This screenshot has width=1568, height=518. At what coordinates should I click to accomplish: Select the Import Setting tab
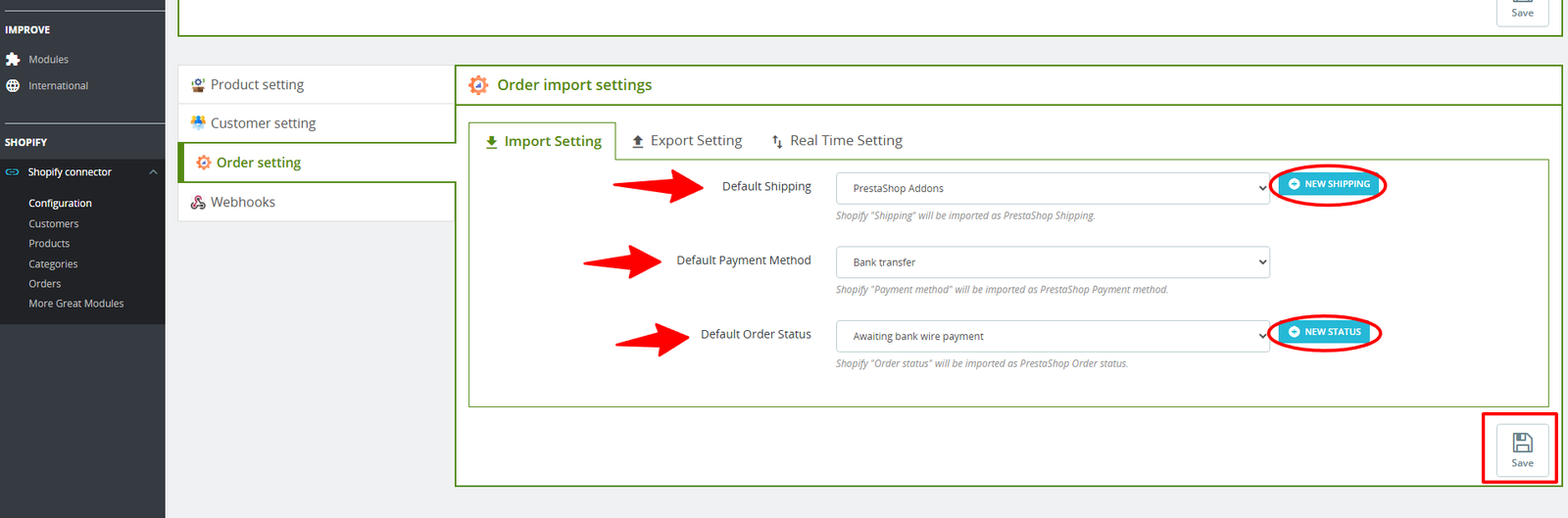(x=543, y=141)
